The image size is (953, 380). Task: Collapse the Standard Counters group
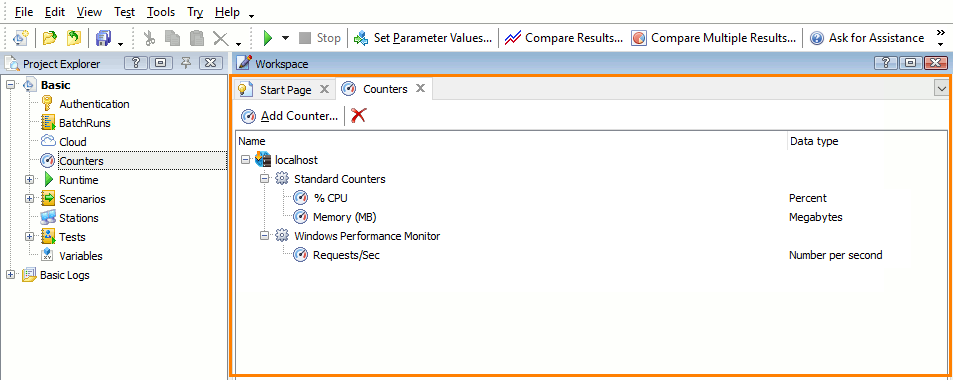coord(264,179)
